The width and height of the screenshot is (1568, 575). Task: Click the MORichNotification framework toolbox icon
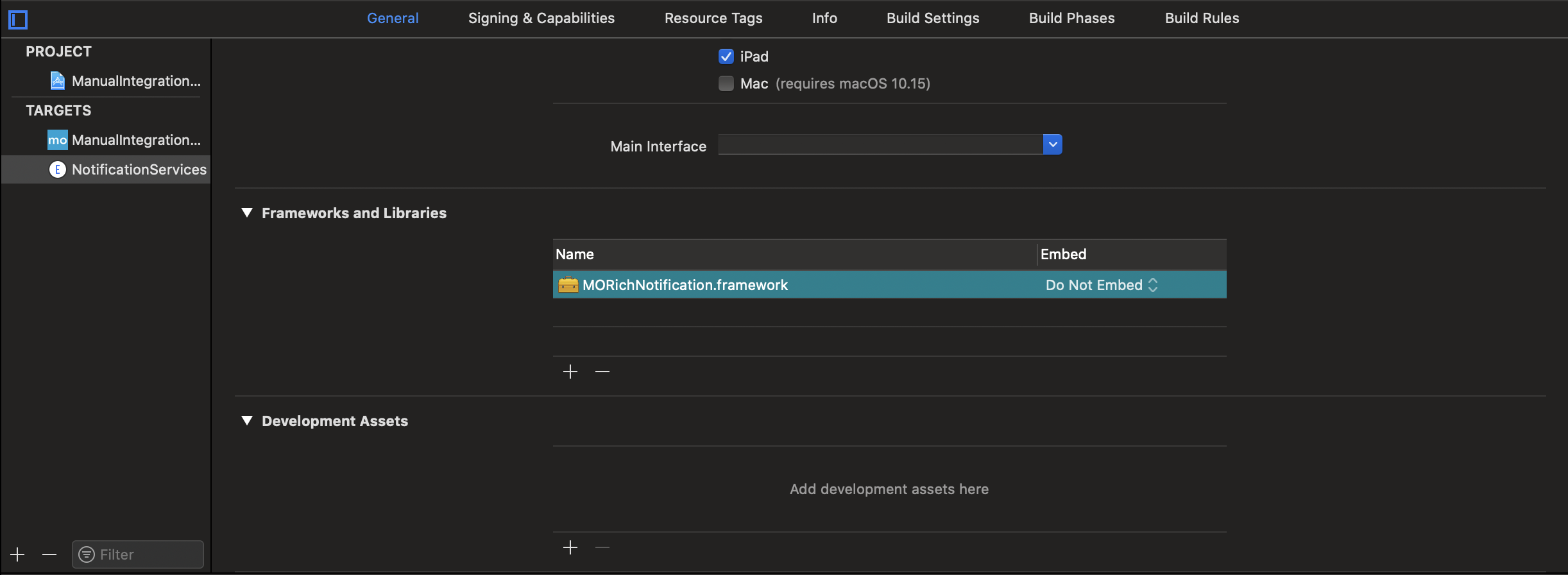point(568,285)
